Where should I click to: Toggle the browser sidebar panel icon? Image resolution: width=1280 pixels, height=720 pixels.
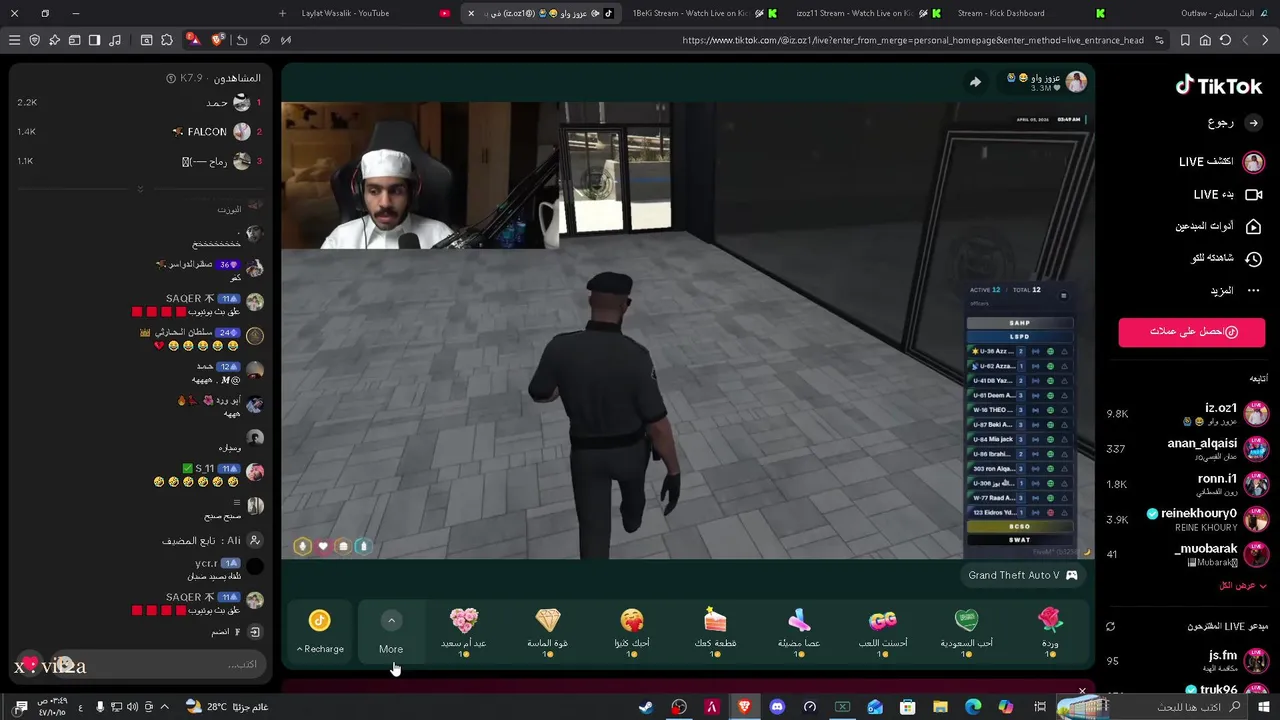94,40
